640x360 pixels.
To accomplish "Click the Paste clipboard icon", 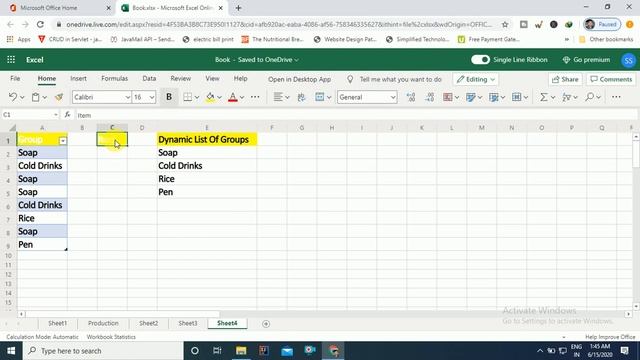I will (36, 97).
